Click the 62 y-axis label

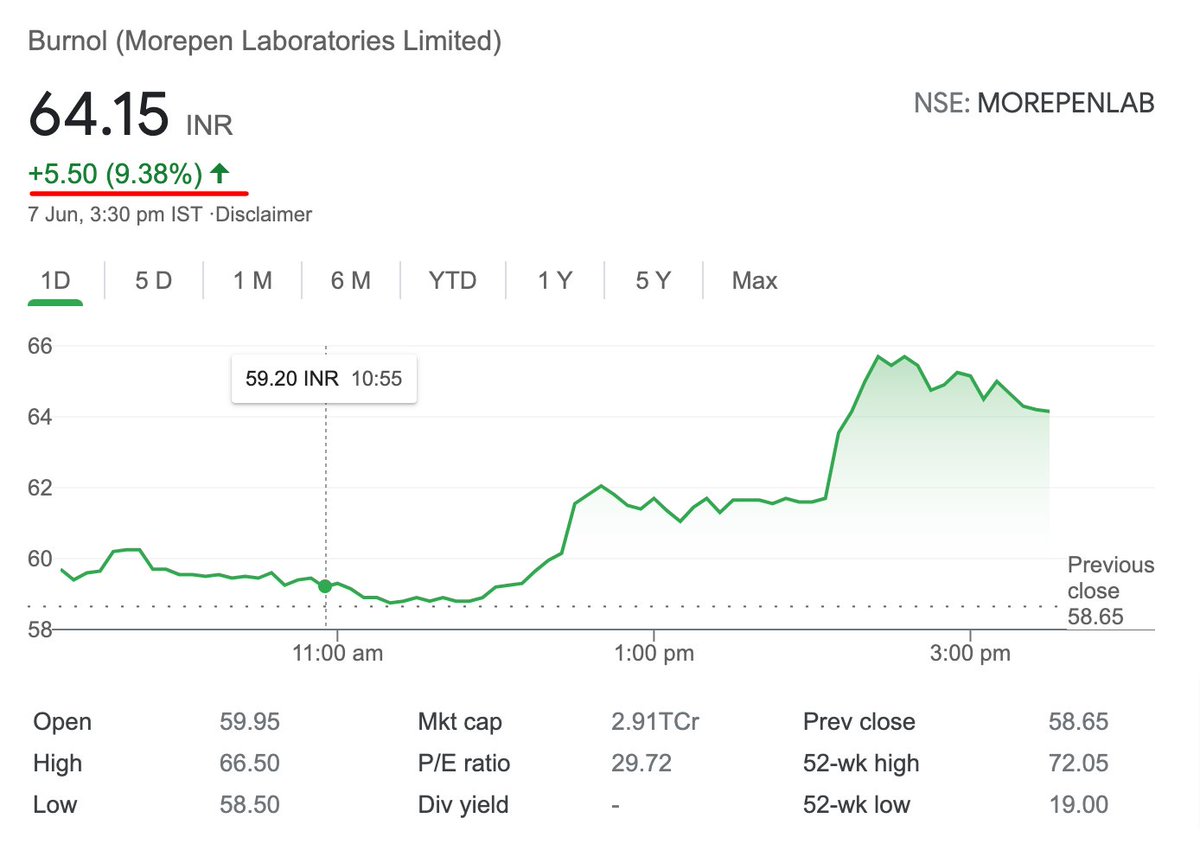click(40, 488)
